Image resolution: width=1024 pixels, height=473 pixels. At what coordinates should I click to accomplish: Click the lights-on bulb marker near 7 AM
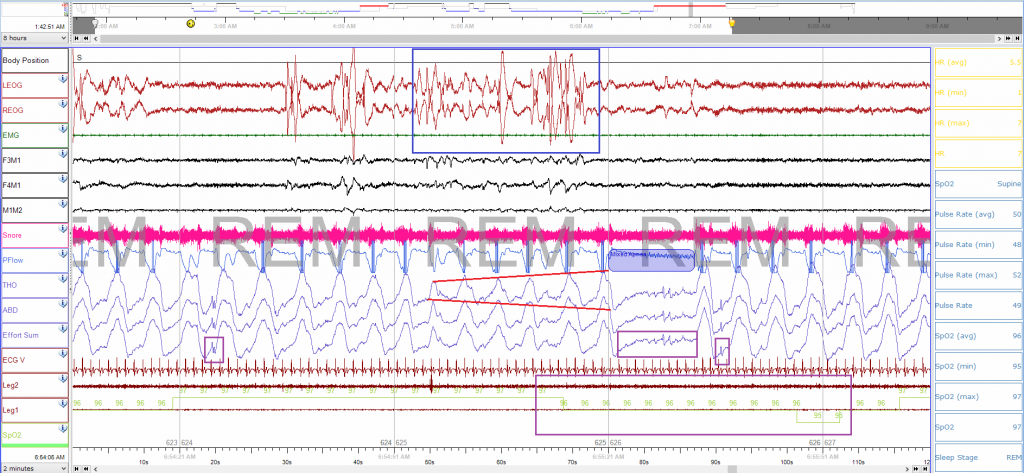click(731, 23)
